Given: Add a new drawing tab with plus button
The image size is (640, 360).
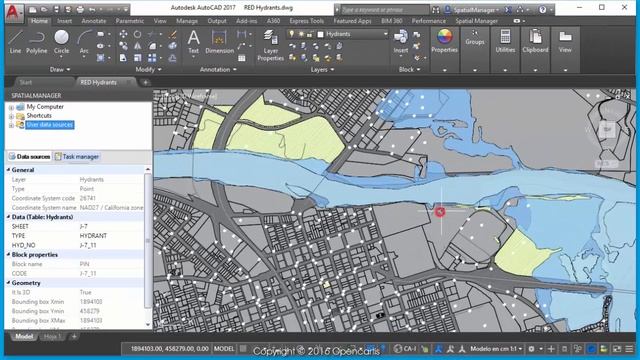Looking at the screenshot, I should click(x=145, y=82).
